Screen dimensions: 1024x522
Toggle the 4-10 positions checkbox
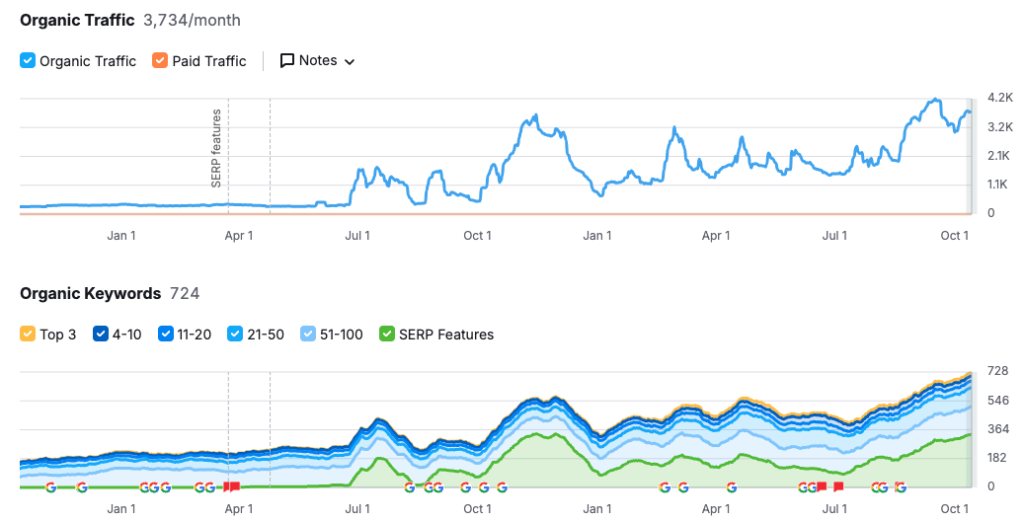click(101, 334)
